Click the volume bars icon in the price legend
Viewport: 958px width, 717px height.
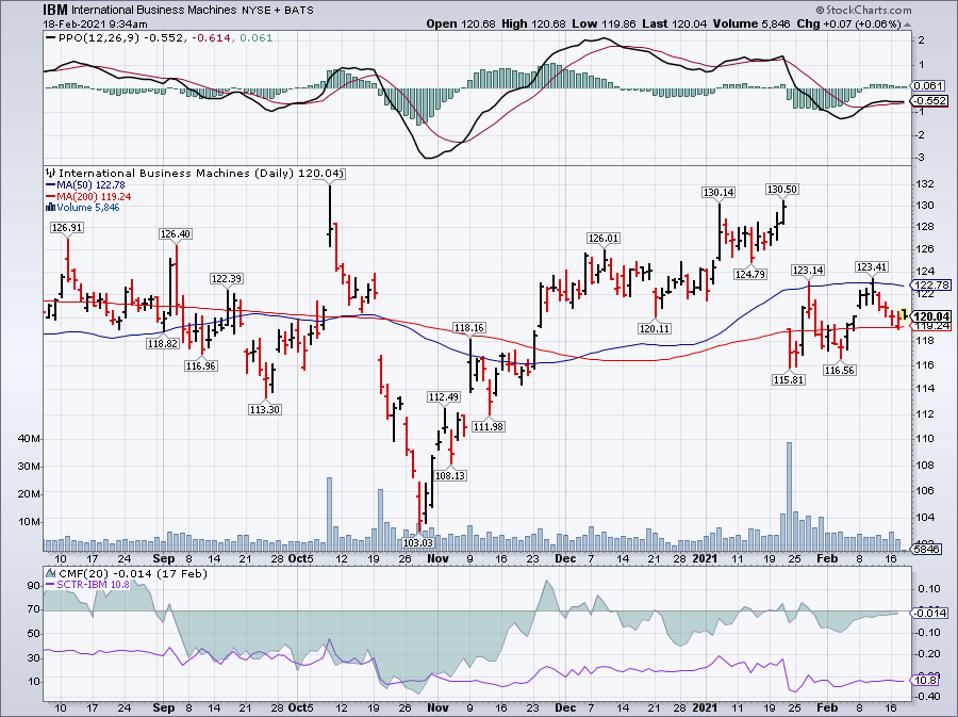(x=51, y=208)
